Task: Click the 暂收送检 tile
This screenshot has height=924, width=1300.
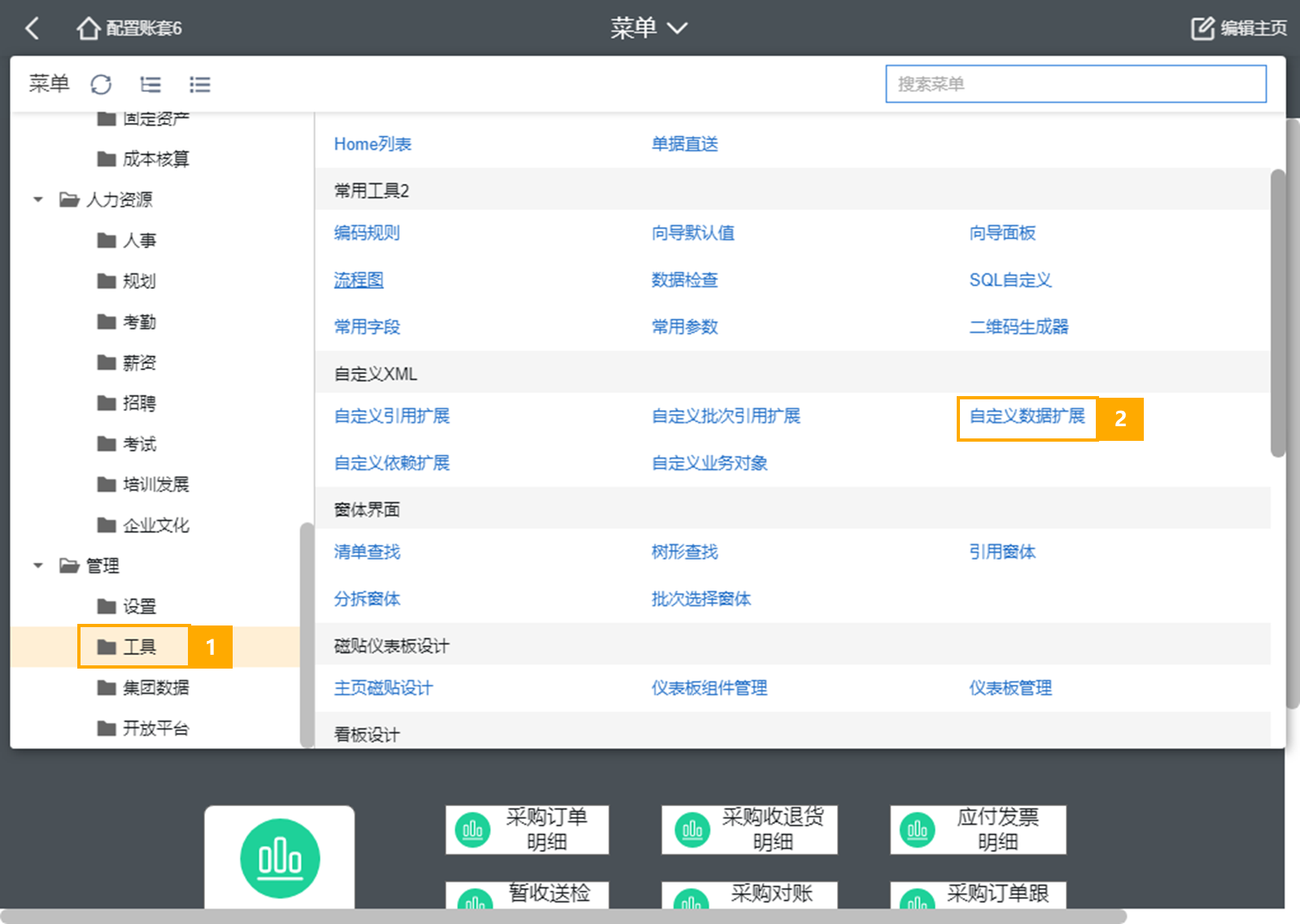Action: coord(527,895)
